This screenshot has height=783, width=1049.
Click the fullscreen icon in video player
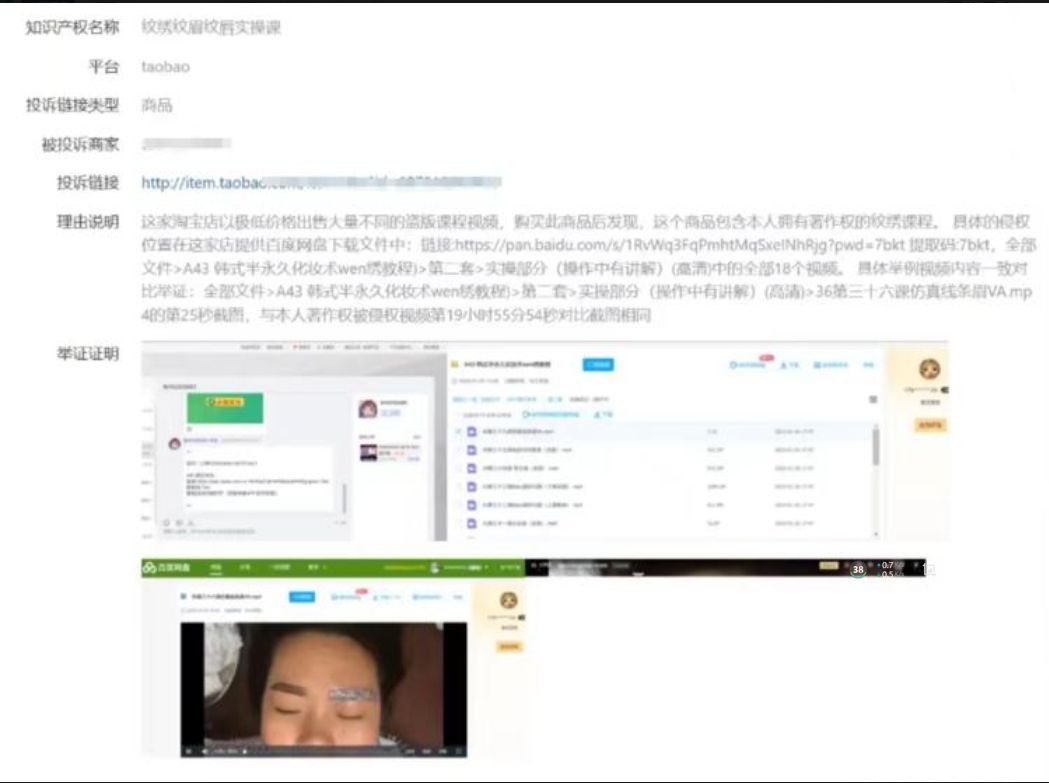(x=457, y=750)
